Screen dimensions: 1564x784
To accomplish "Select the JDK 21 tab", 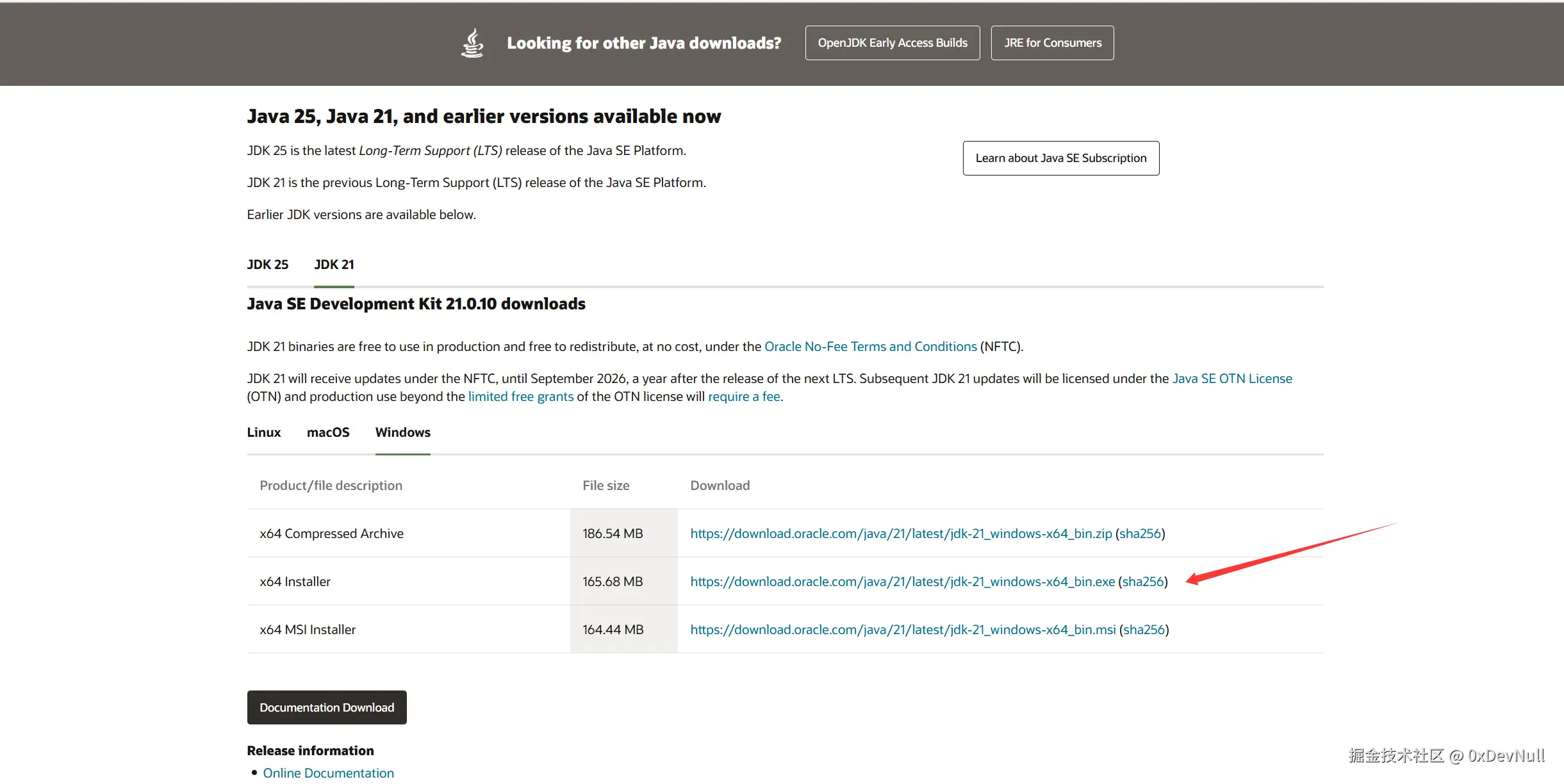I will click(334, 265).
